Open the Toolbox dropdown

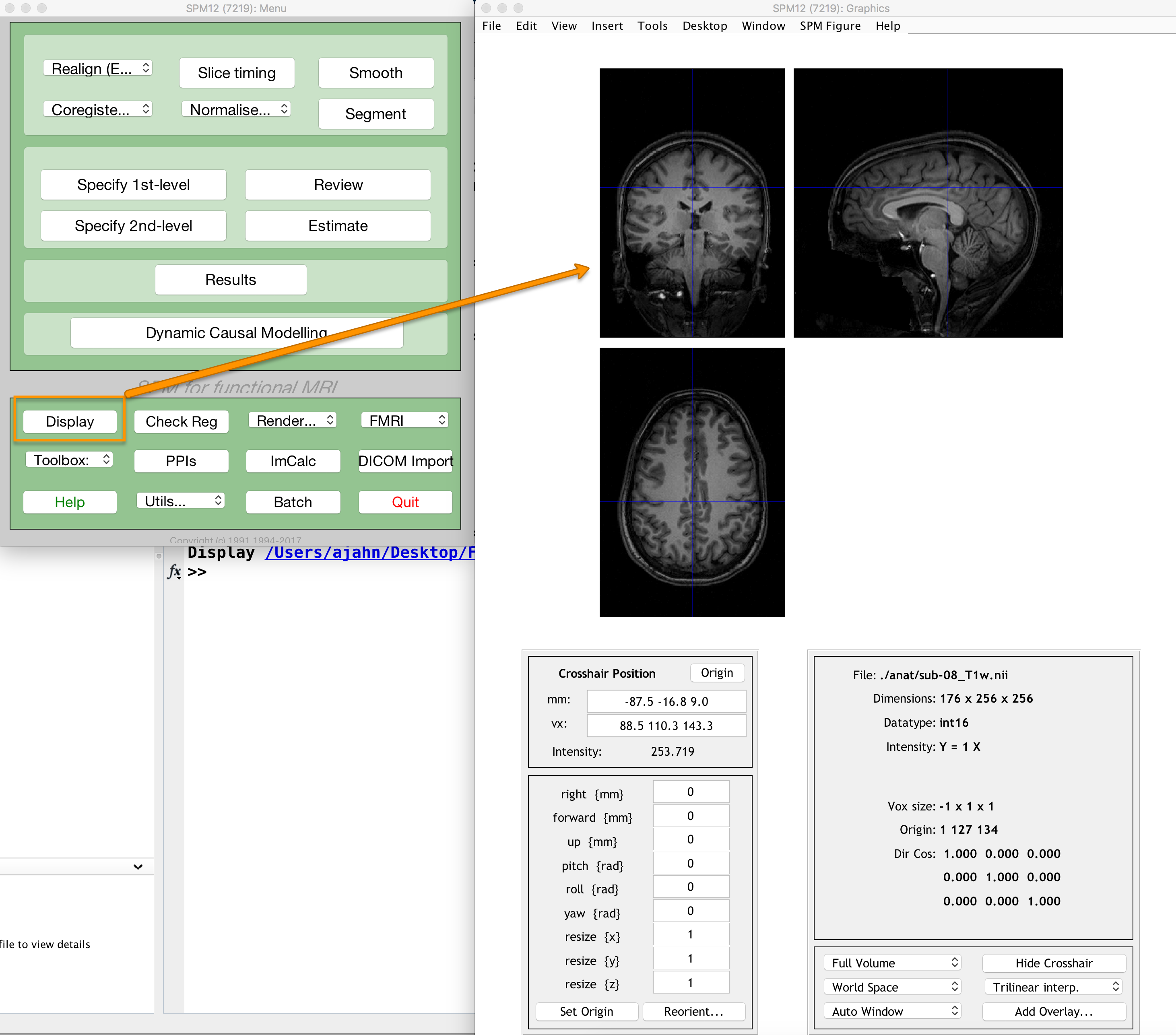[69, 460]
